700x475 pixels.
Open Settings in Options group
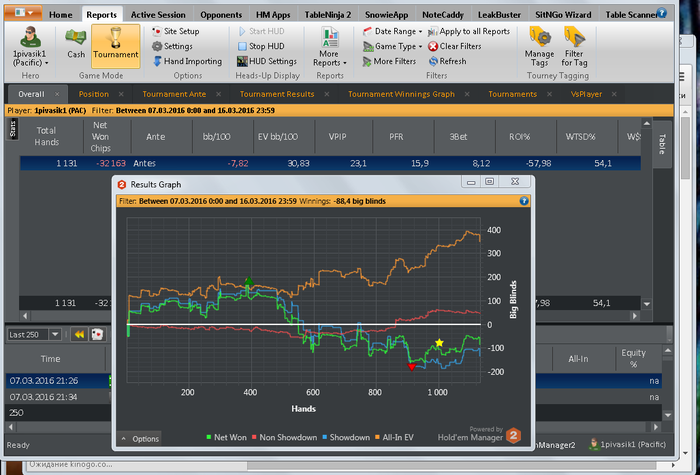coord(172,46)
